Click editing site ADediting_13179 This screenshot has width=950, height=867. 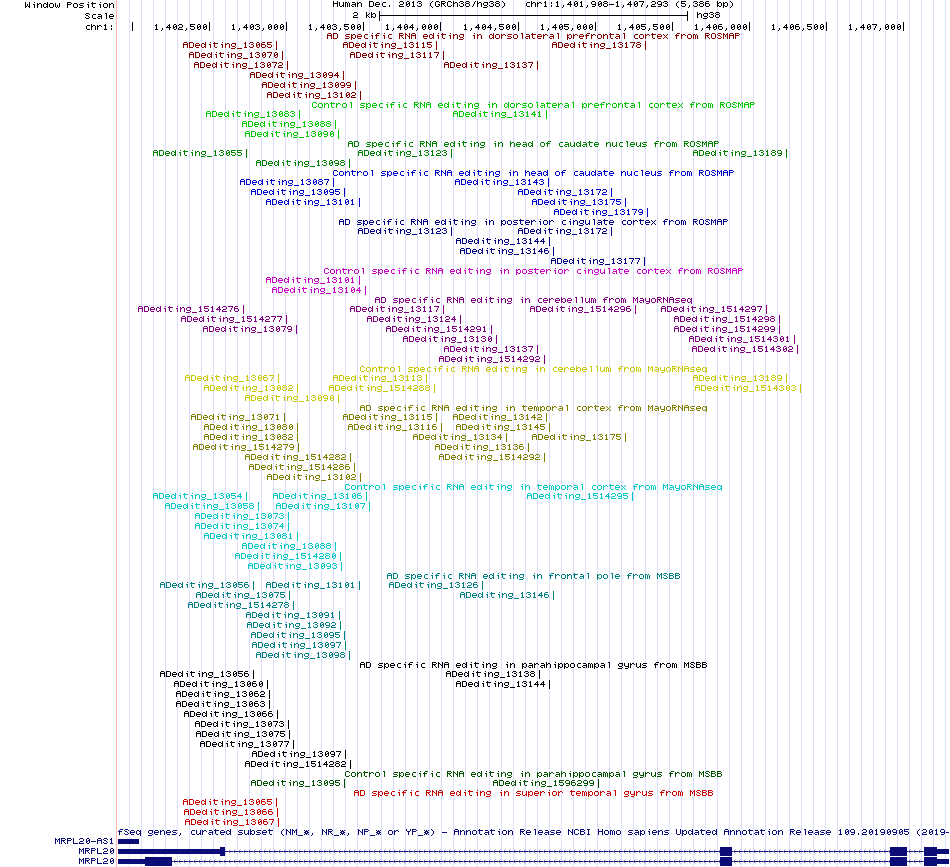point(600,213)
